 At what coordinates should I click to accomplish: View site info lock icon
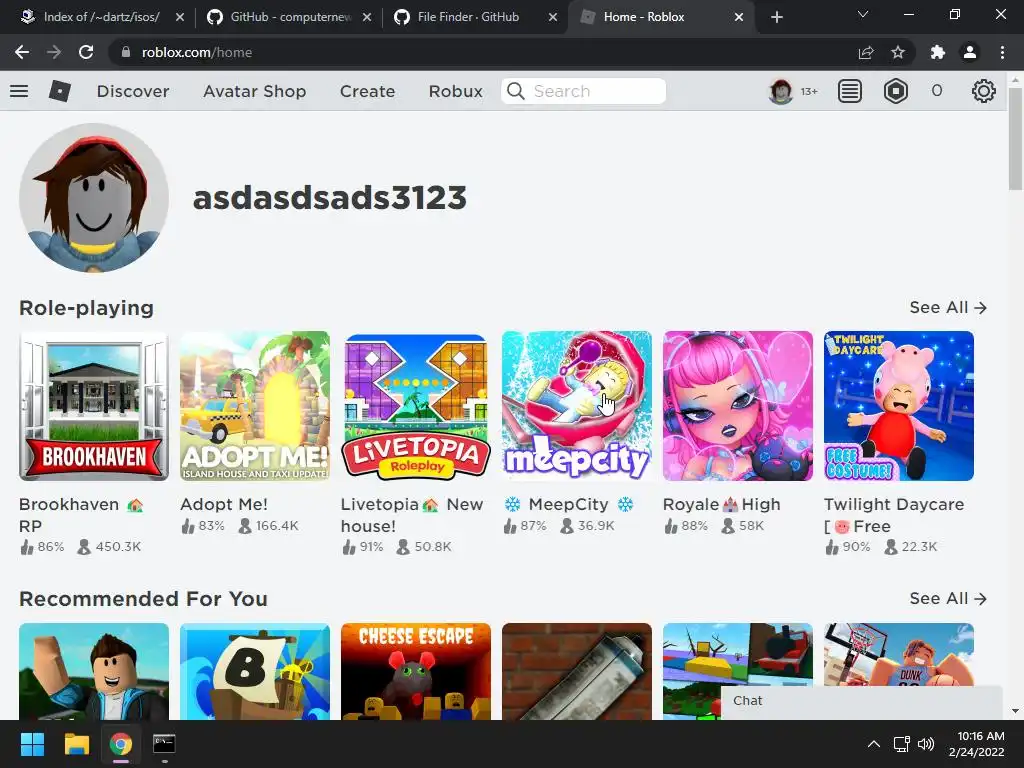(x=125, y=52)
